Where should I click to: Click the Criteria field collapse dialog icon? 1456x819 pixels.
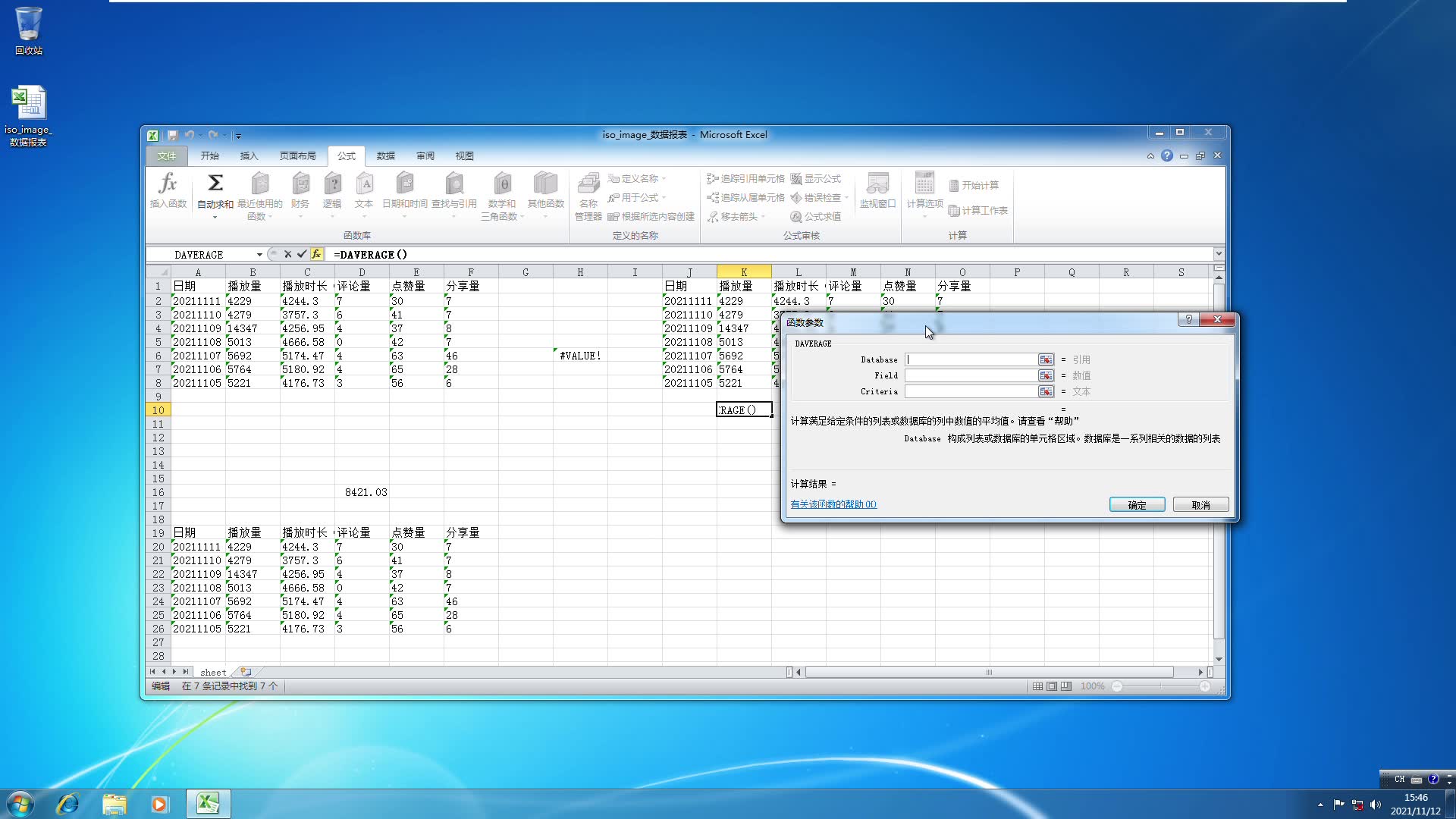[x=1046, y=391]
